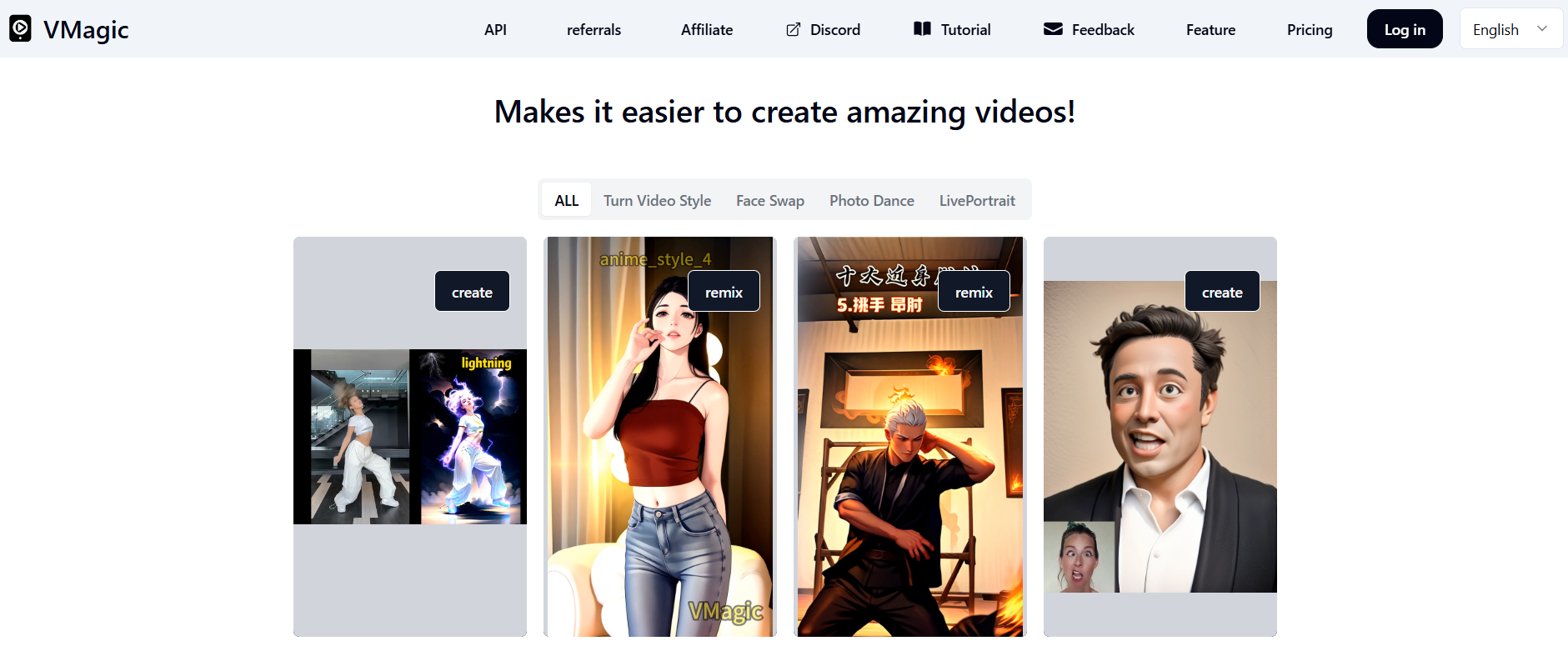
Task: Click the VMagic logo icon
Action: pos(20,29)
